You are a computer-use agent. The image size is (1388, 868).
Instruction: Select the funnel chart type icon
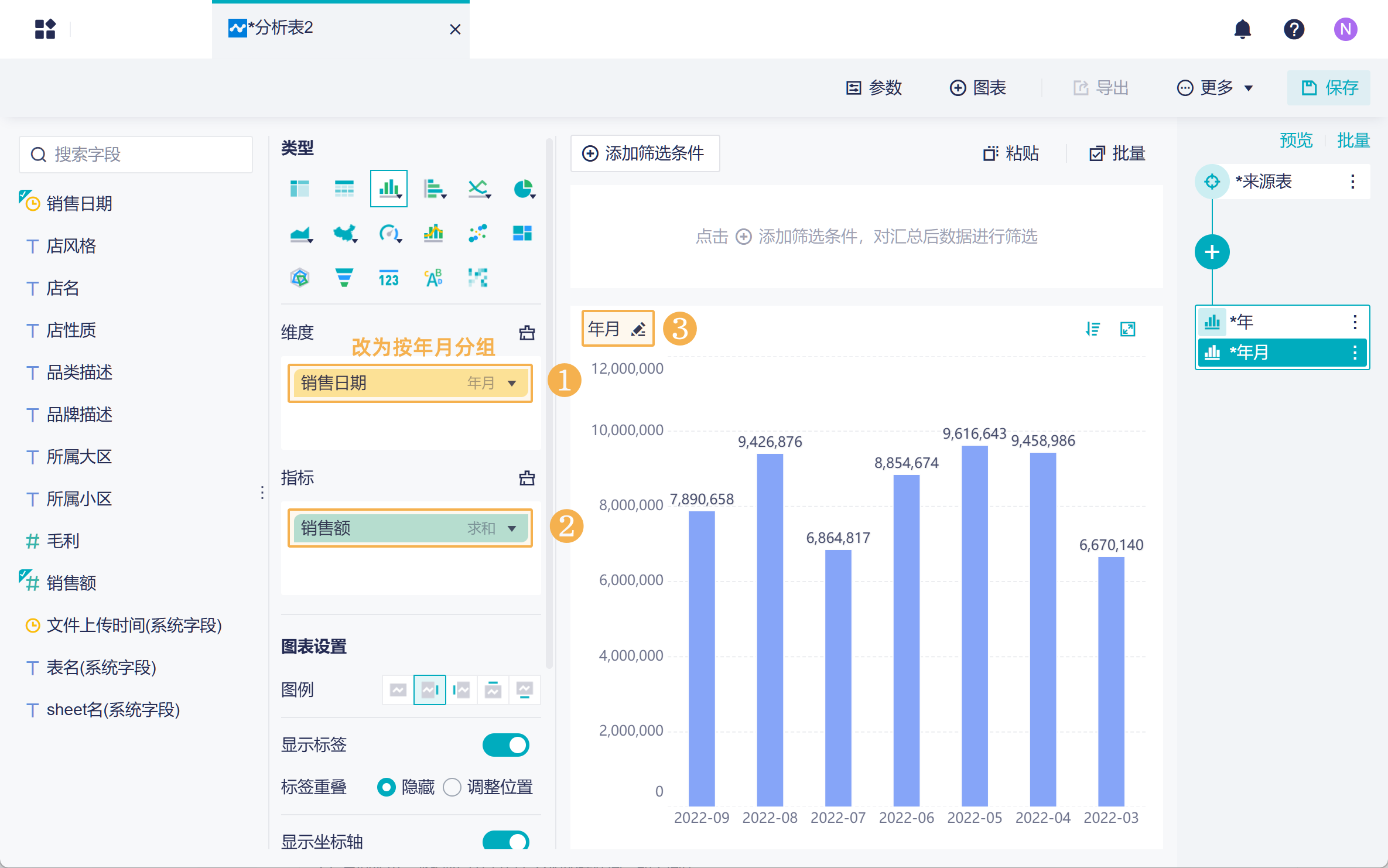coord(344,278)
